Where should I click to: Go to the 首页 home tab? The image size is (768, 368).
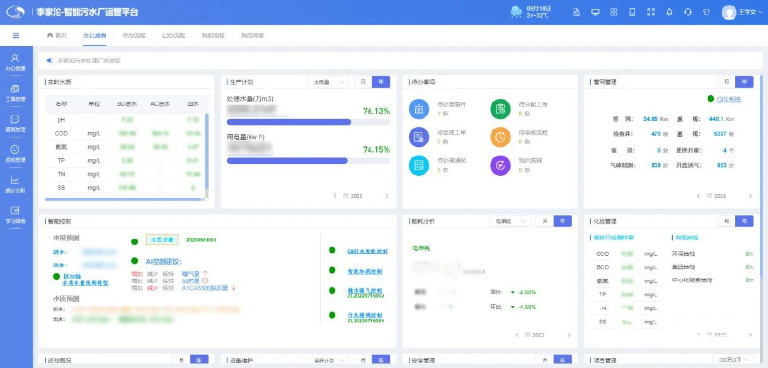tap(57, 36)
